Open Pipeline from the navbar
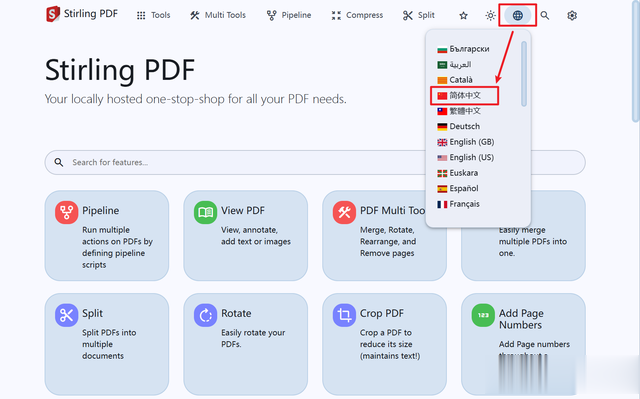Viewport: 640px width, 399px height. (289, 16)
